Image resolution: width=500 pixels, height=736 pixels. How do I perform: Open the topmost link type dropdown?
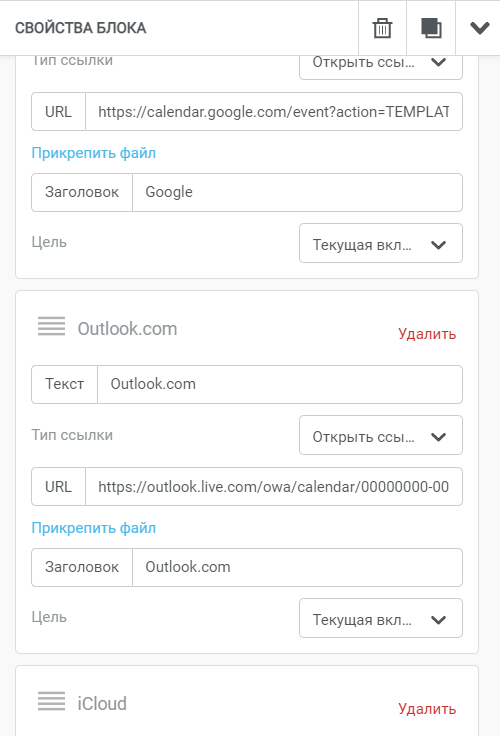(x=381, y=66)
